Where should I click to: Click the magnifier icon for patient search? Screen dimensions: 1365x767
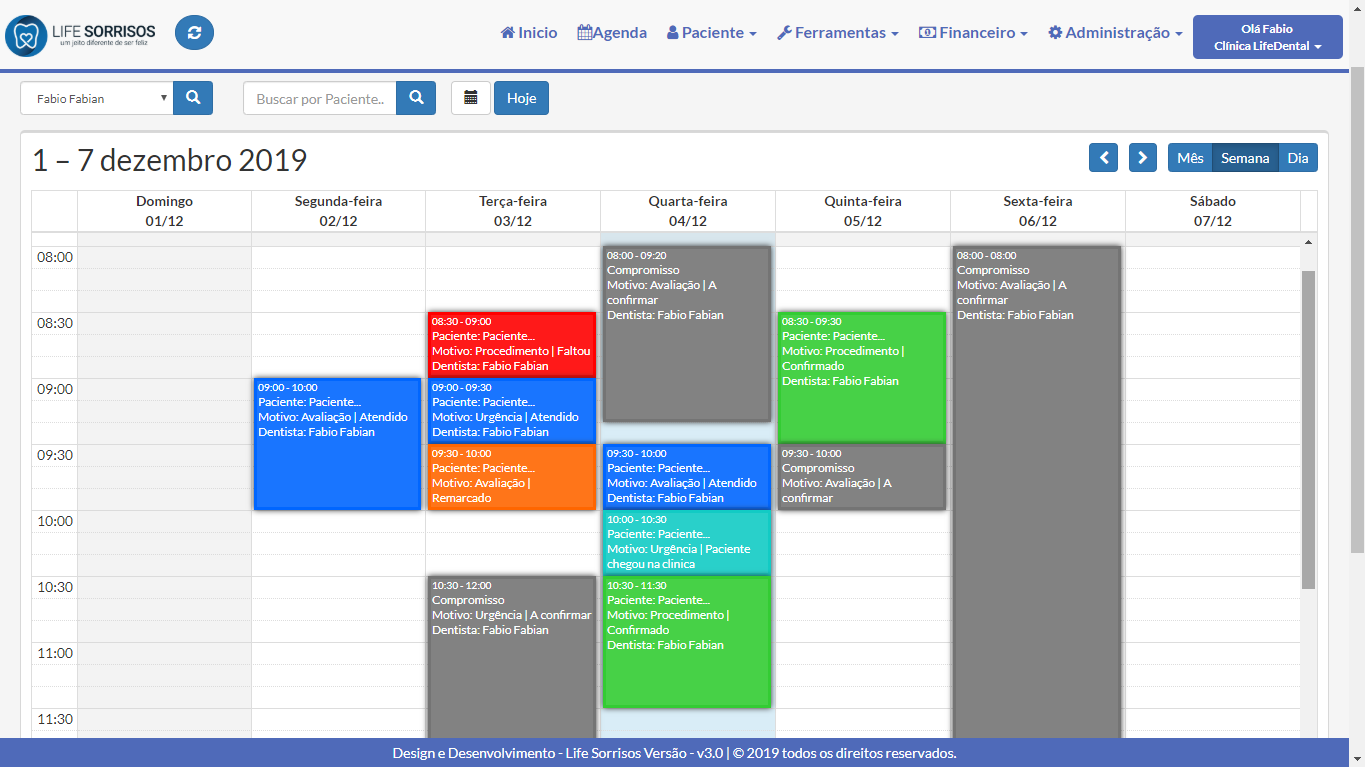tap(415, 97)
